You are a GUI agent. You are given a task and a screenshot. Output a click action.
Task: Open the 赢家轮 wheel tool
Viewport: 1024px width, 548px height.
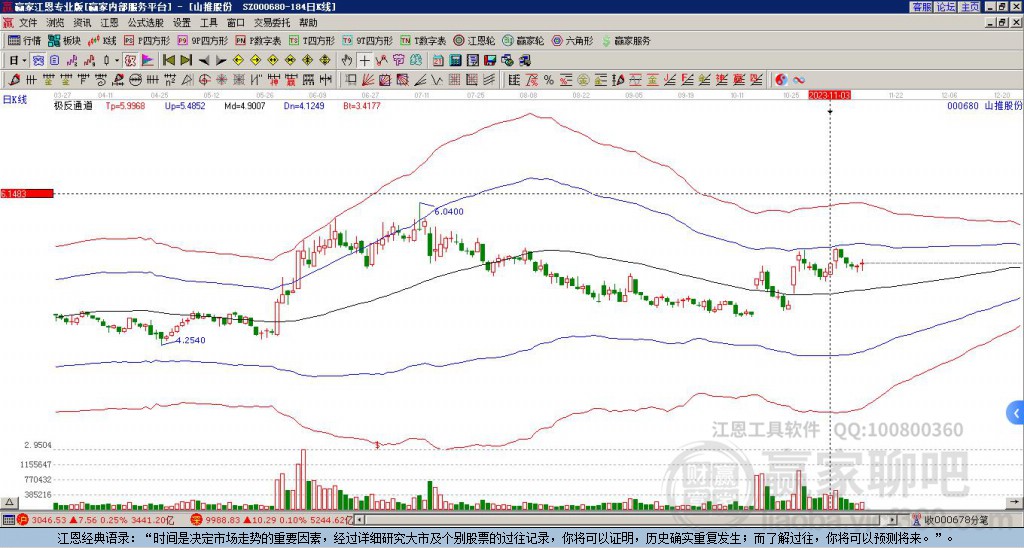pyautogui.click(x=523, y=40)
